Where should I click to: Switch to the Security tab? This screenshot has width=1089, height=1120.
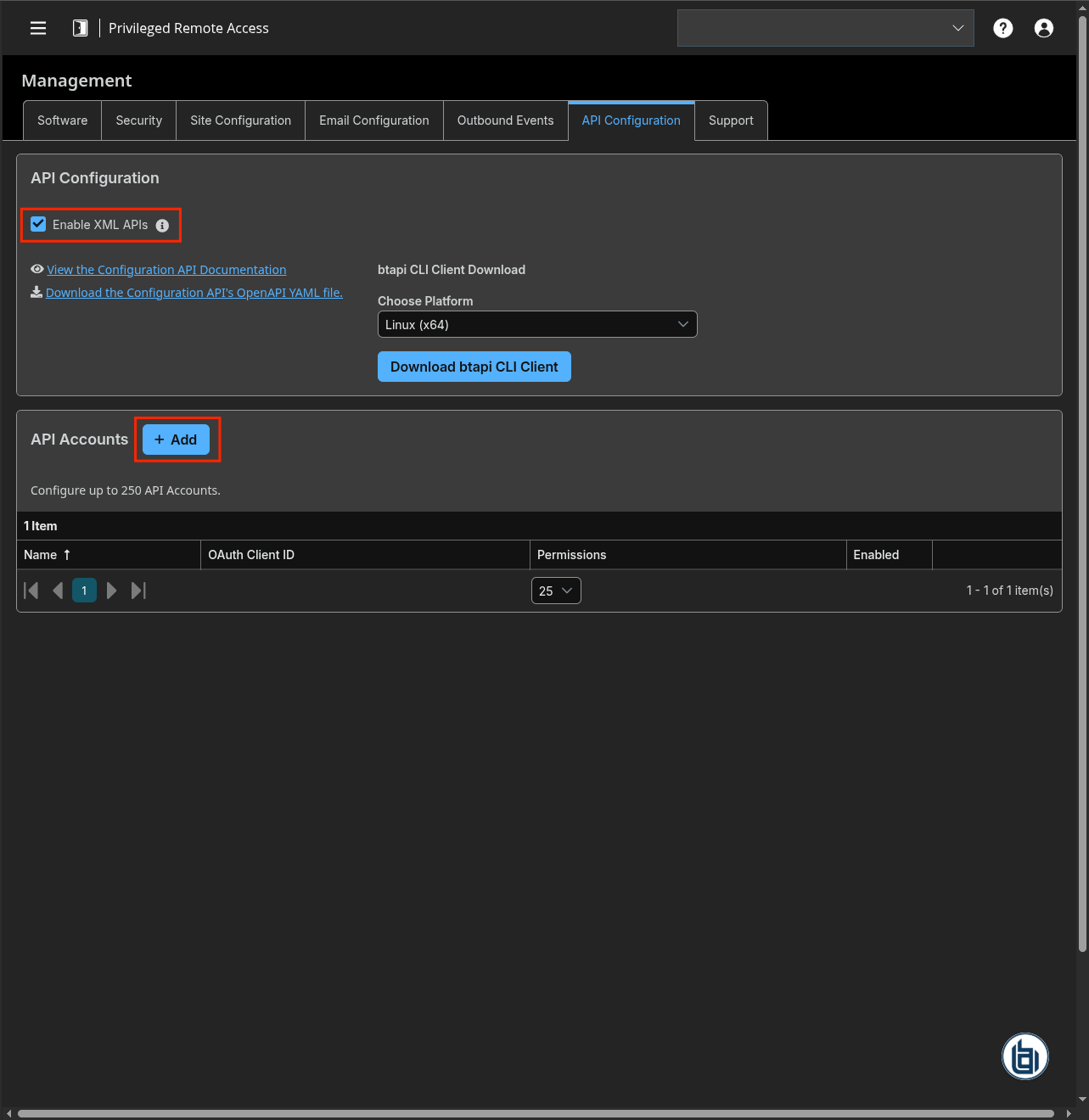138,120
